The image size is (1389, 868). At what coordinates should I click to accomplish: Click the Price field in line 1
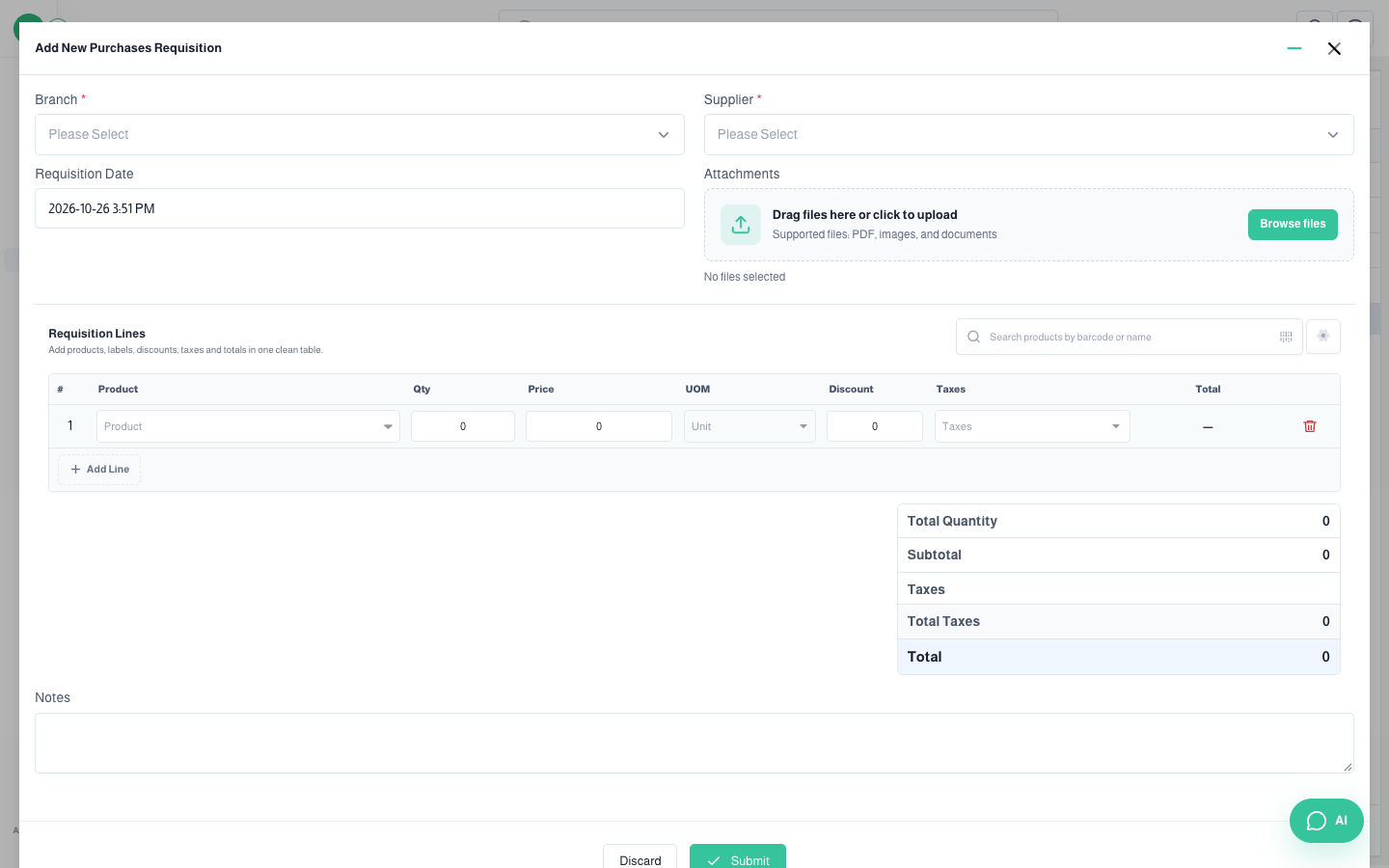[x=599, y=426]
